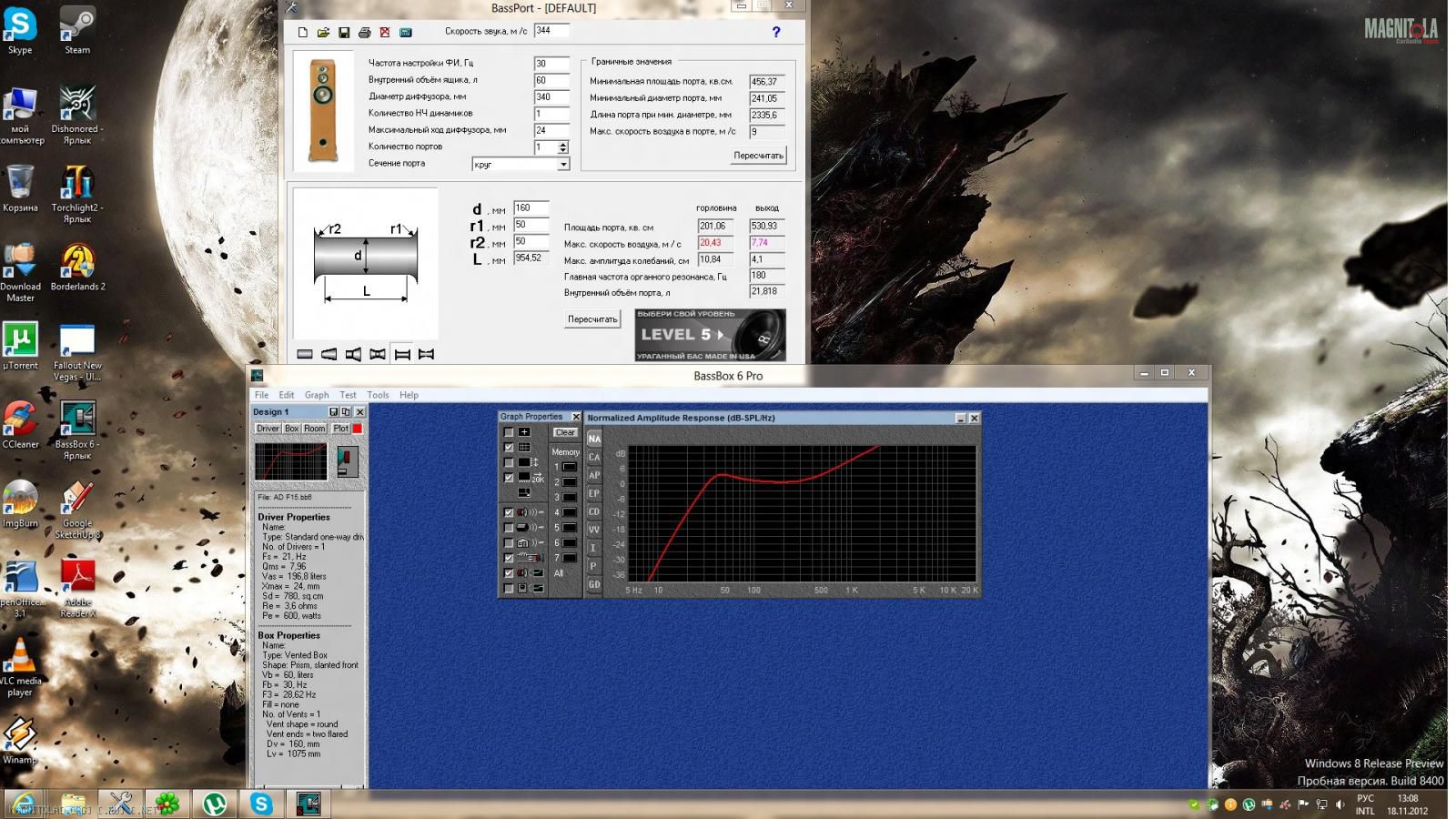1456x819 pixels.
Task: Toggle the signal filter checkbox with the circuit icon
Action: click(x=509, y=558)
